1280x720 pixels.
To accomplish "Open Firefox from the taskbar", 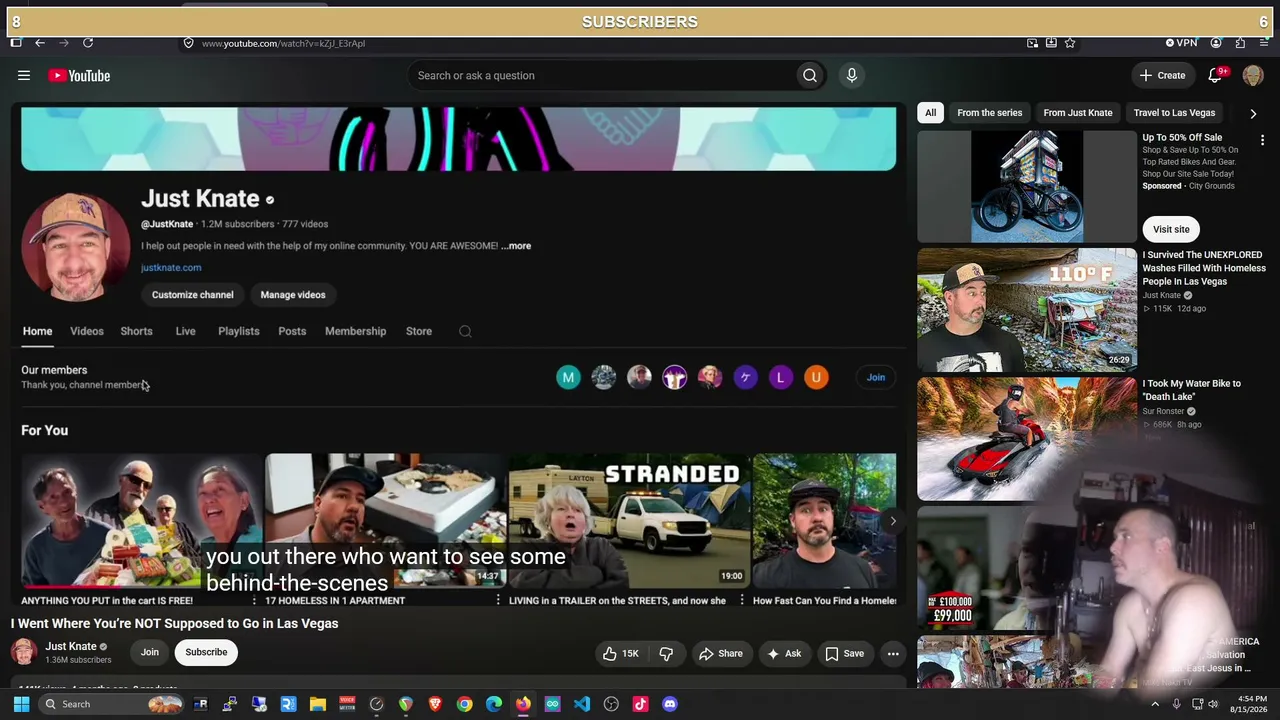I will point(523,704).
